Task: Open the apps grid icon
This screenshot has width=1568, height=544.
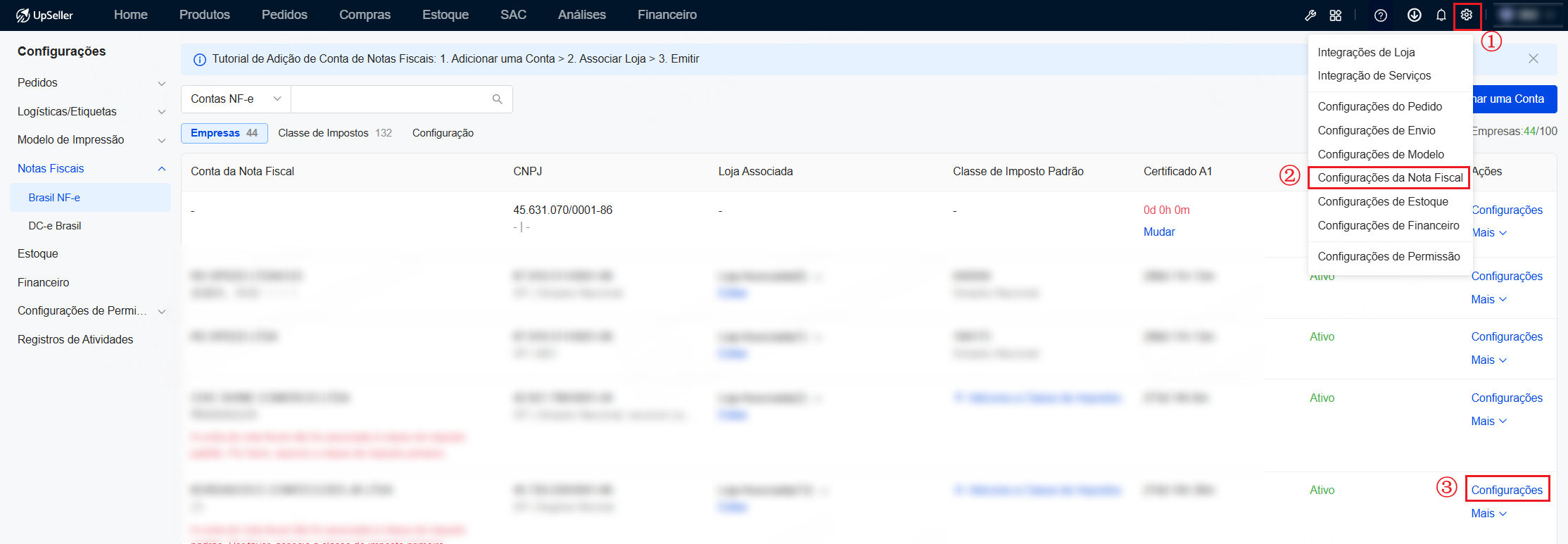Action: pos(1335,15)
